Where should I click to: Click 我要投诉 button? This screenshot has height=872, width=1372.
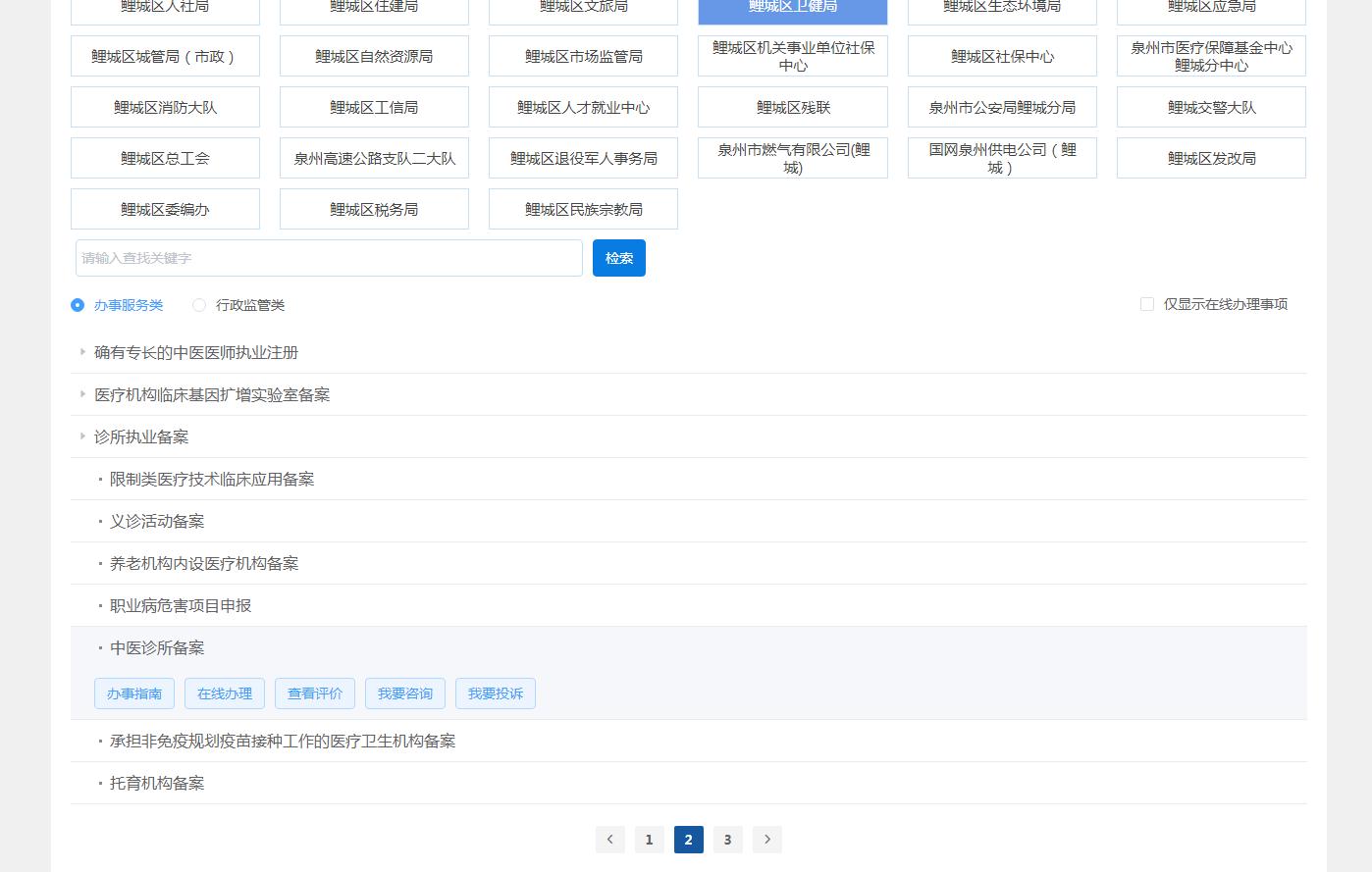pyautogui.click(x=496, y=693)
